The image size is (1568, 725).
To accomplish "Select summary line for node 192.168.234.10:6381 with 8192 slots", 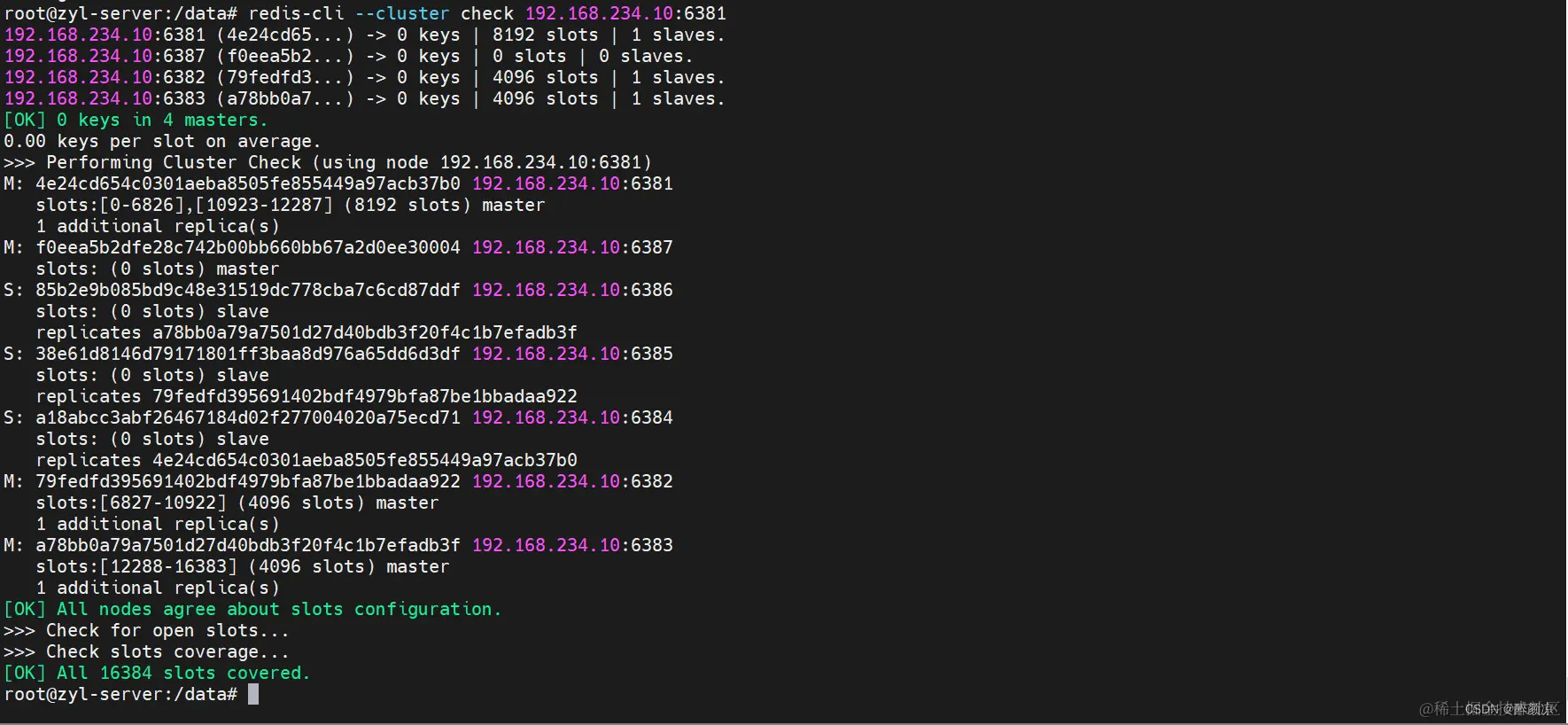I will [364, 35].
